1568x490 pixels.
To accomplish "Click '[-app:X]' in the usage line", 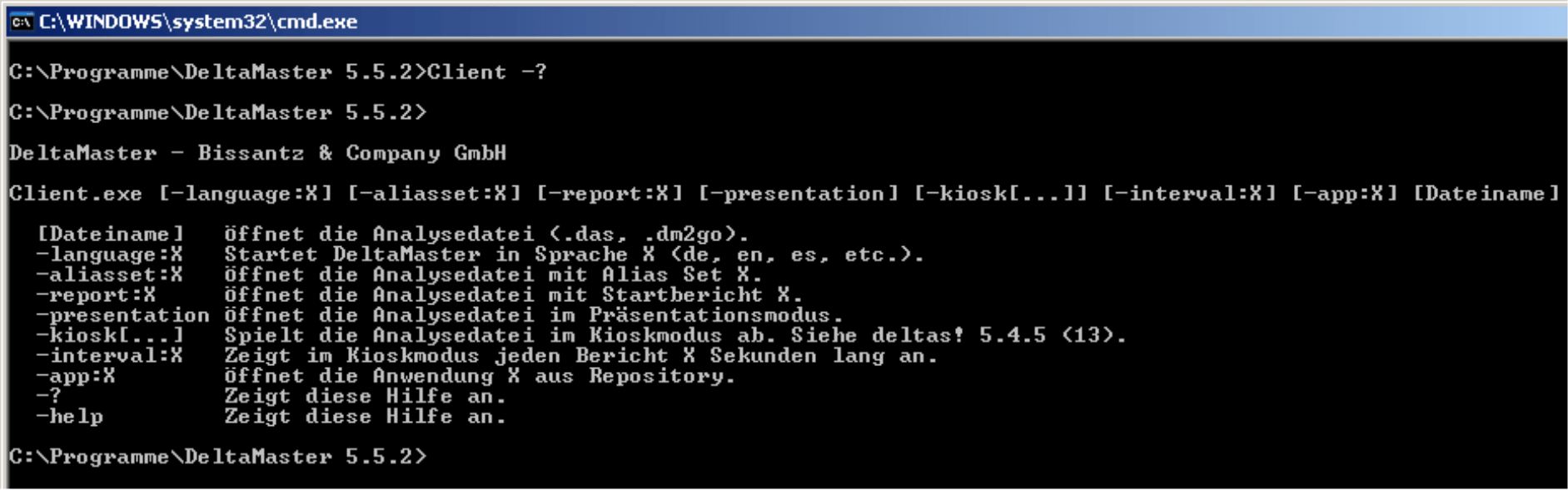I will coord(1345,195).
